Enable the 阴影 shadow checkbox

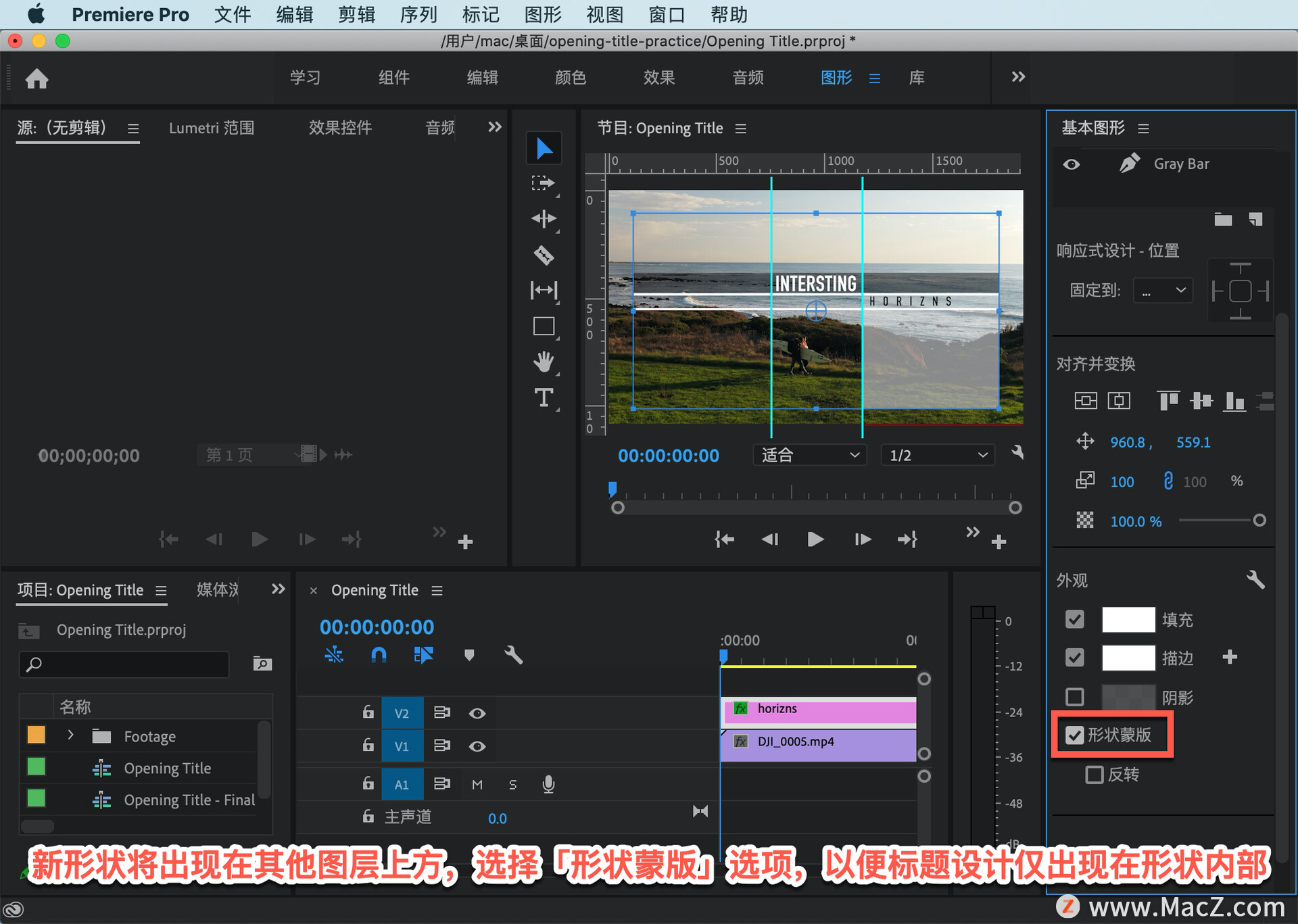coord(1074,697)
